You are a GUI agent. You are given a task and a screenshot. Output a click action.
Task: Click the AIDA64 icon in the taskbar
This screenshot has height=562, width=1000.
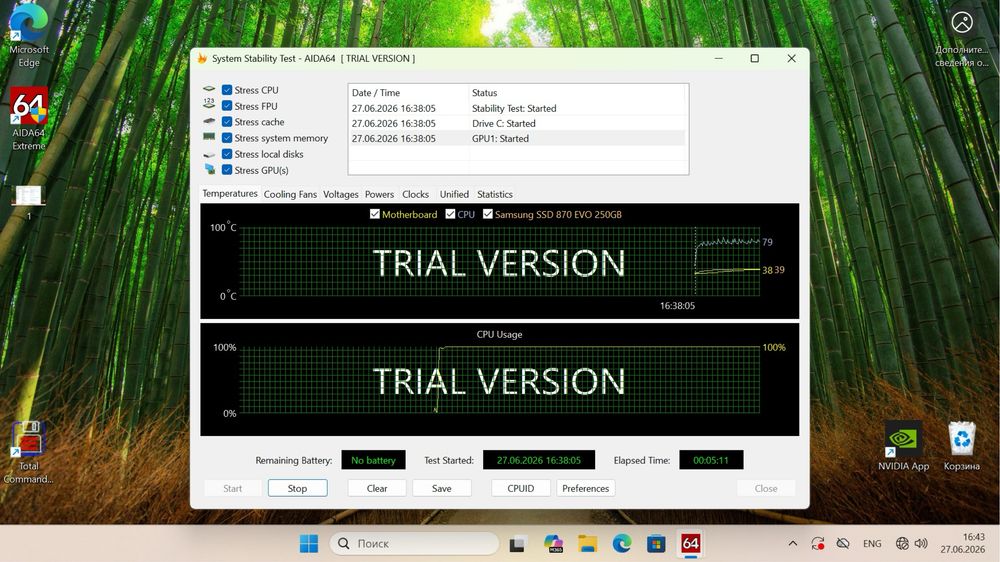[x=690, y=544]
